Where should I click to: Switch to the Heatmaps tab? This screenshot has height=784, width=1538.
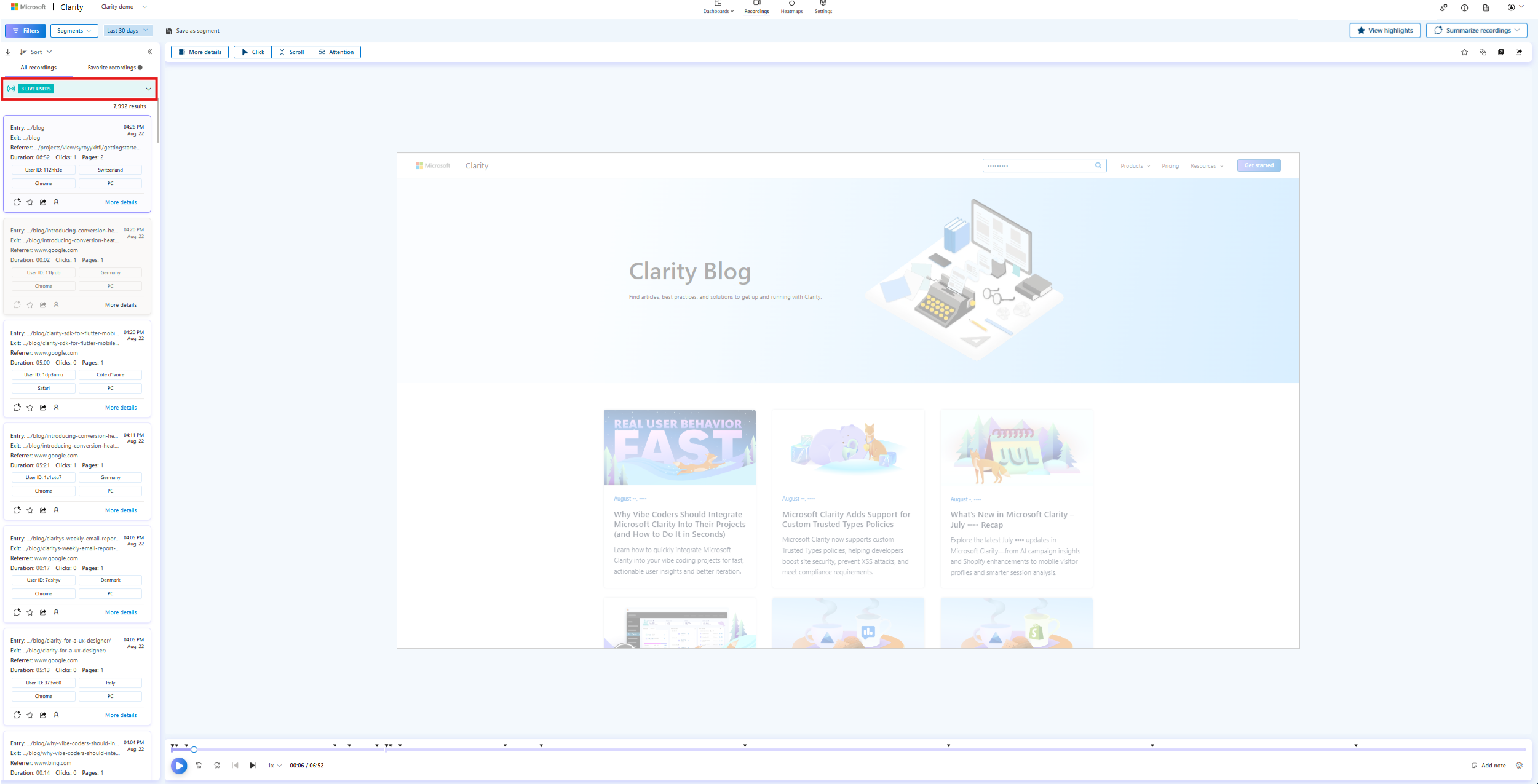coord(791,7)
